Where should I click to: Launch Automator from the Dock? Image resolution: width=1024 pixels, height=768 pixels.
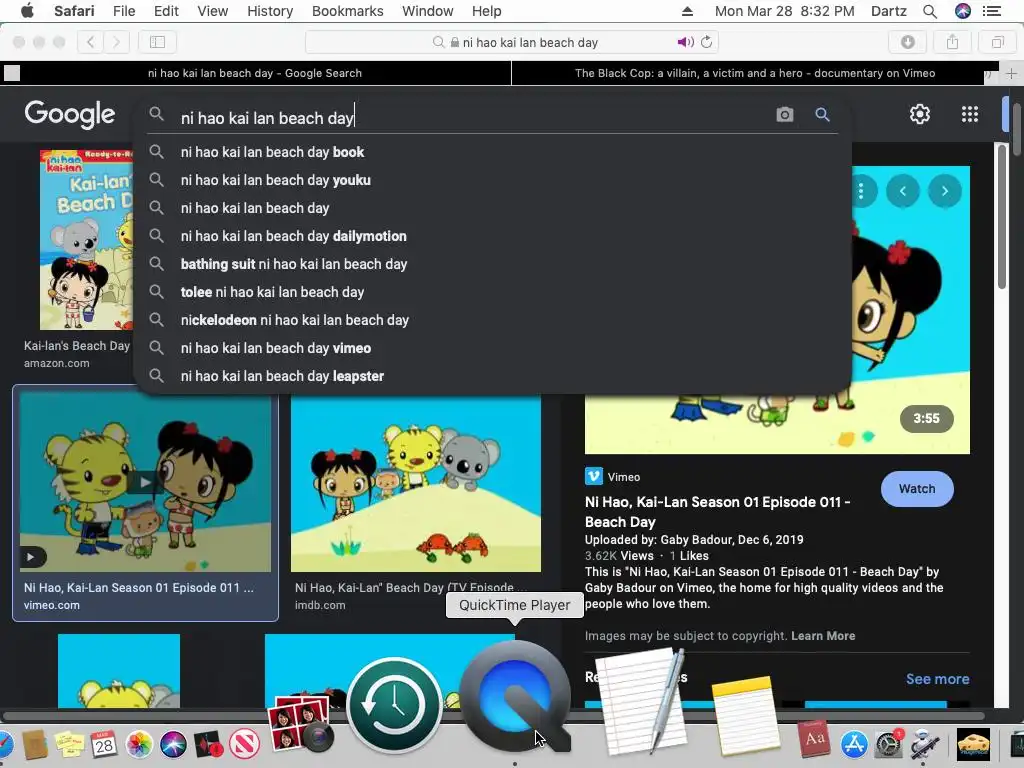(924, 744)
